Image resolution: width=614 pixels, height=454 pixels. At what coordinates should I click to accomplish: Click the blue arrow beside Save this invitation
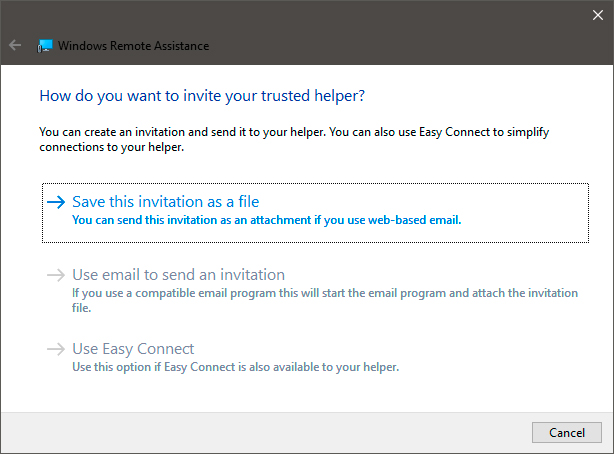[56, 202]
